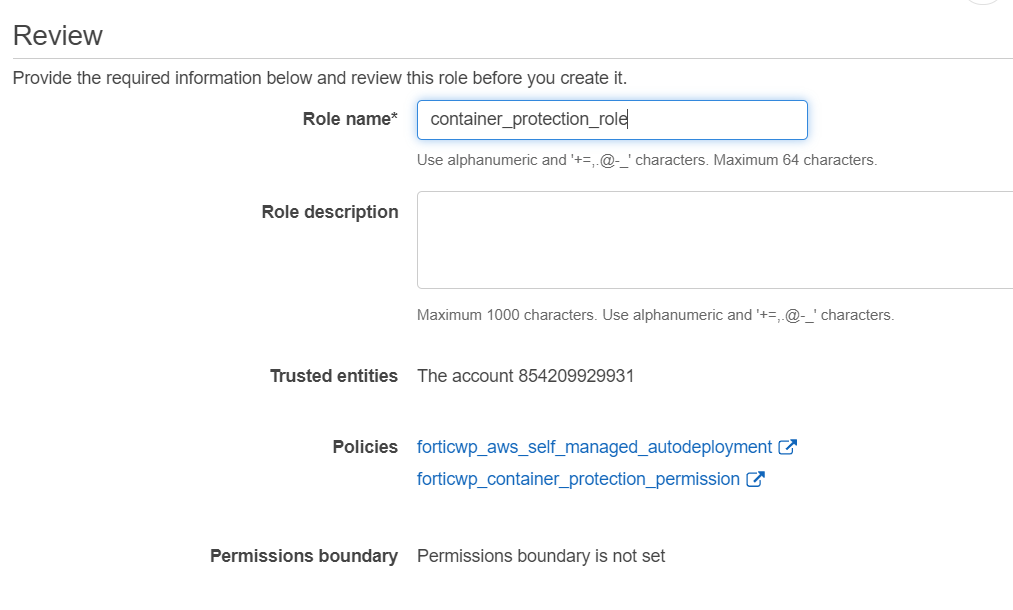Image resolution: width=1013 pixels, height=610 pixels.
Task: Open the forticwp_container_protection_permission policy link
Action: pyautogui.click(x=578, y=480)
